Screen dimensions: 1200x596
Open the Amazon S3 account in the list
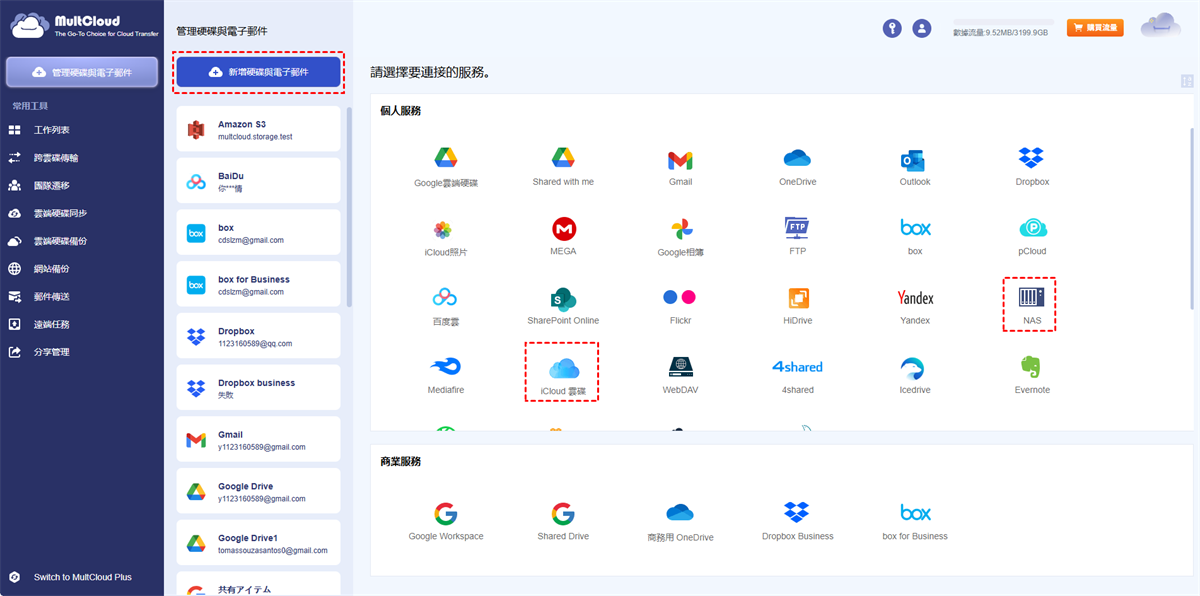258,130
